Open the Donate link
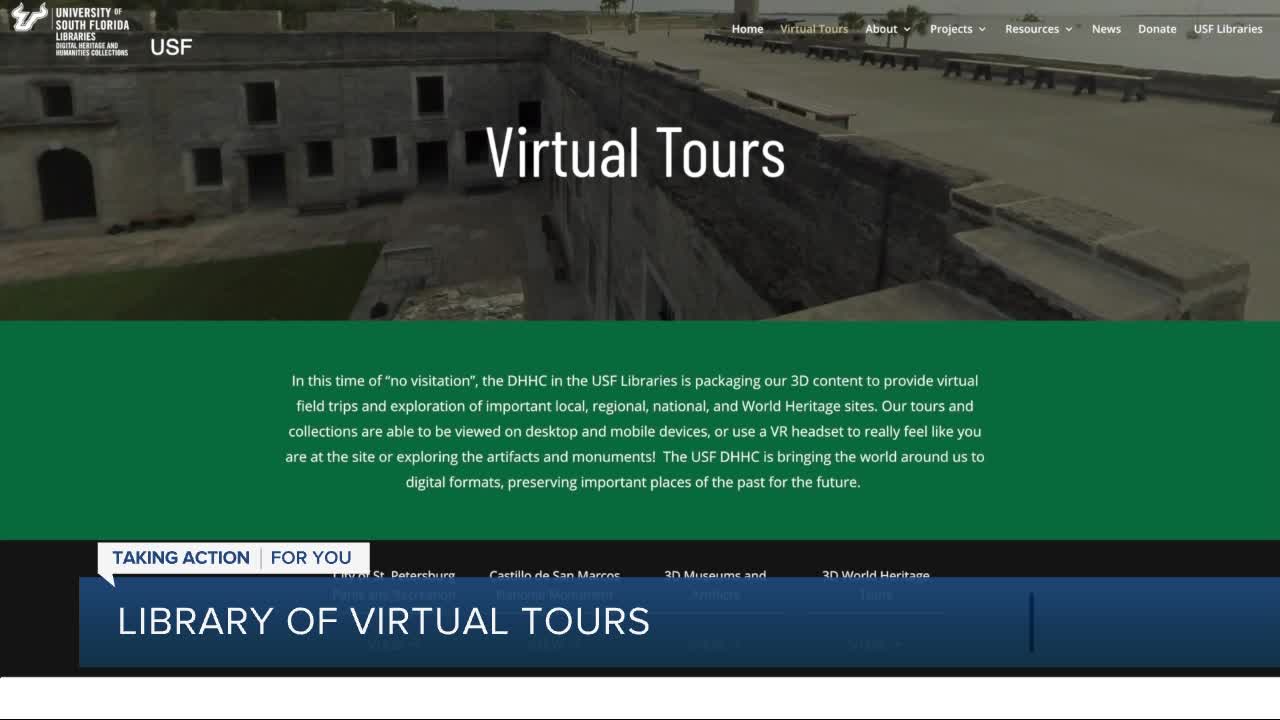Viewport: 1280px width, 720px height. click(x=1157, y=29)
